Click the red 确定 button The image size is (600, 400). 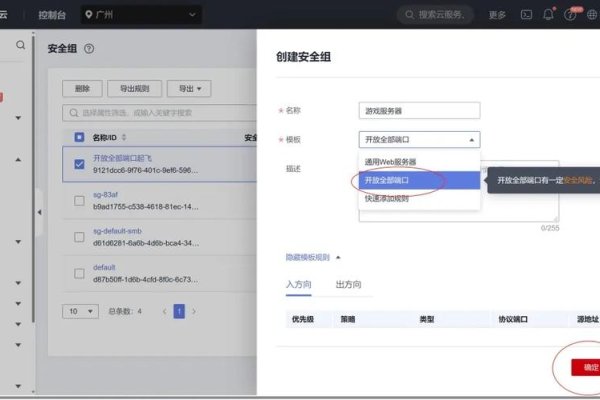pos(586,367)
